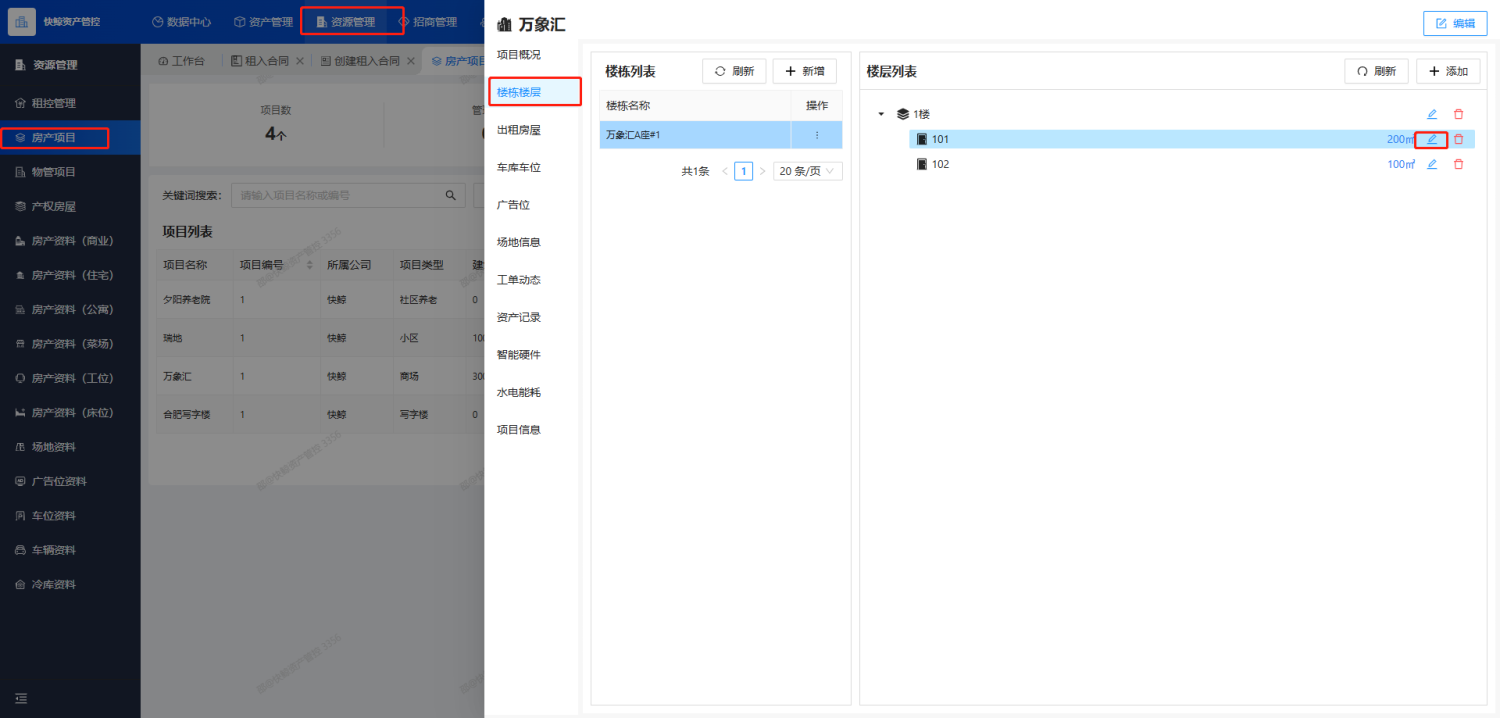Open 物管项目 in the sidebar
The height and width of the screenshot is (718, 1500).
pyautogui.click(x=70, y=172)
